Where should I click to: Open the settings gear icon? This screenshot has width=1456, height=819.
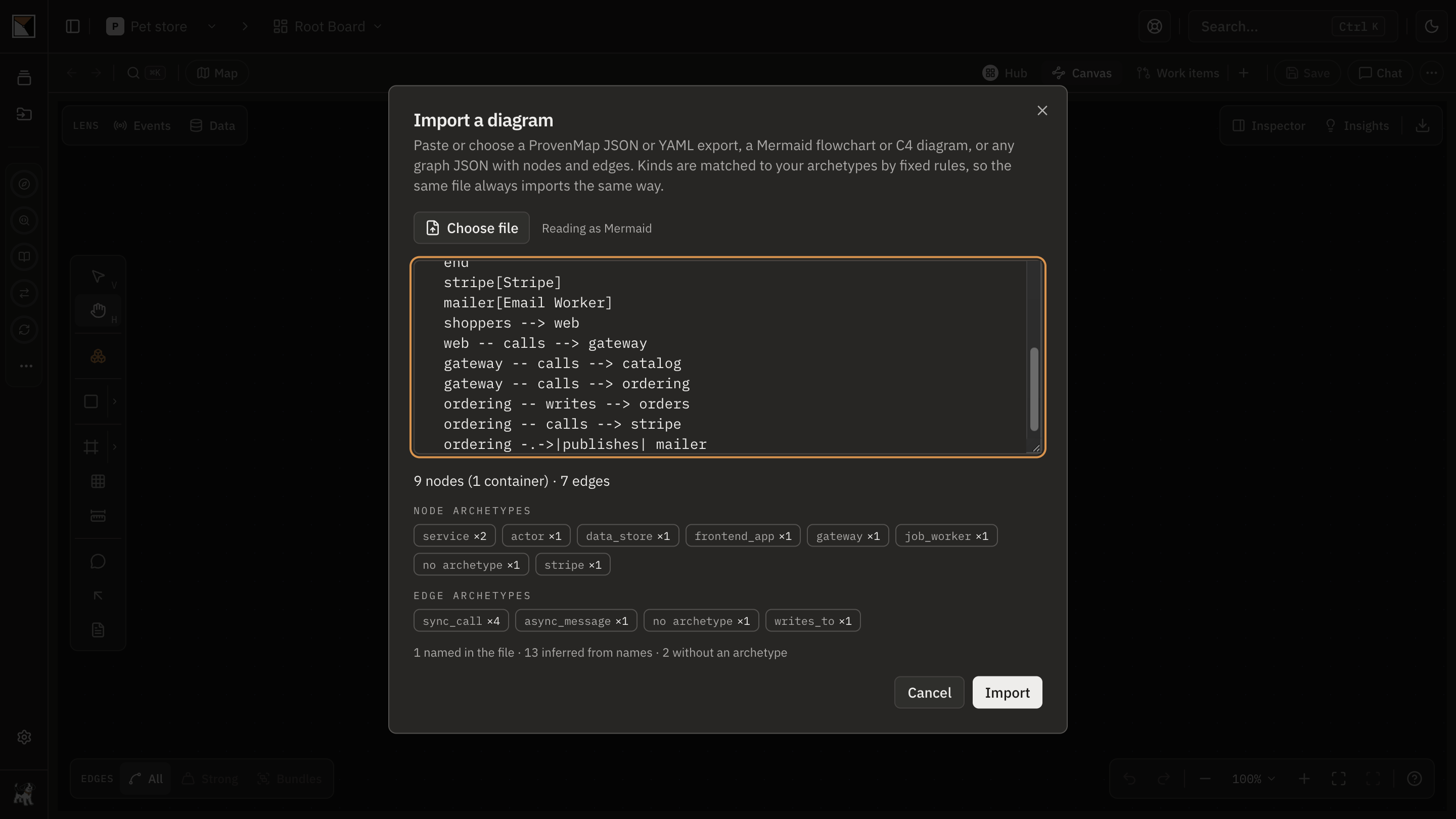coord(24,737)
